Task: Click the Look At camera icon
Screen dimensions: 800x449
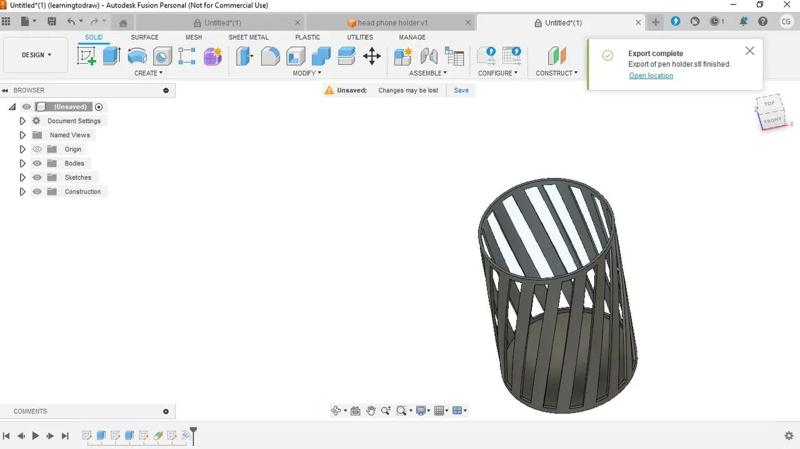Action: [x=356, y=410]
